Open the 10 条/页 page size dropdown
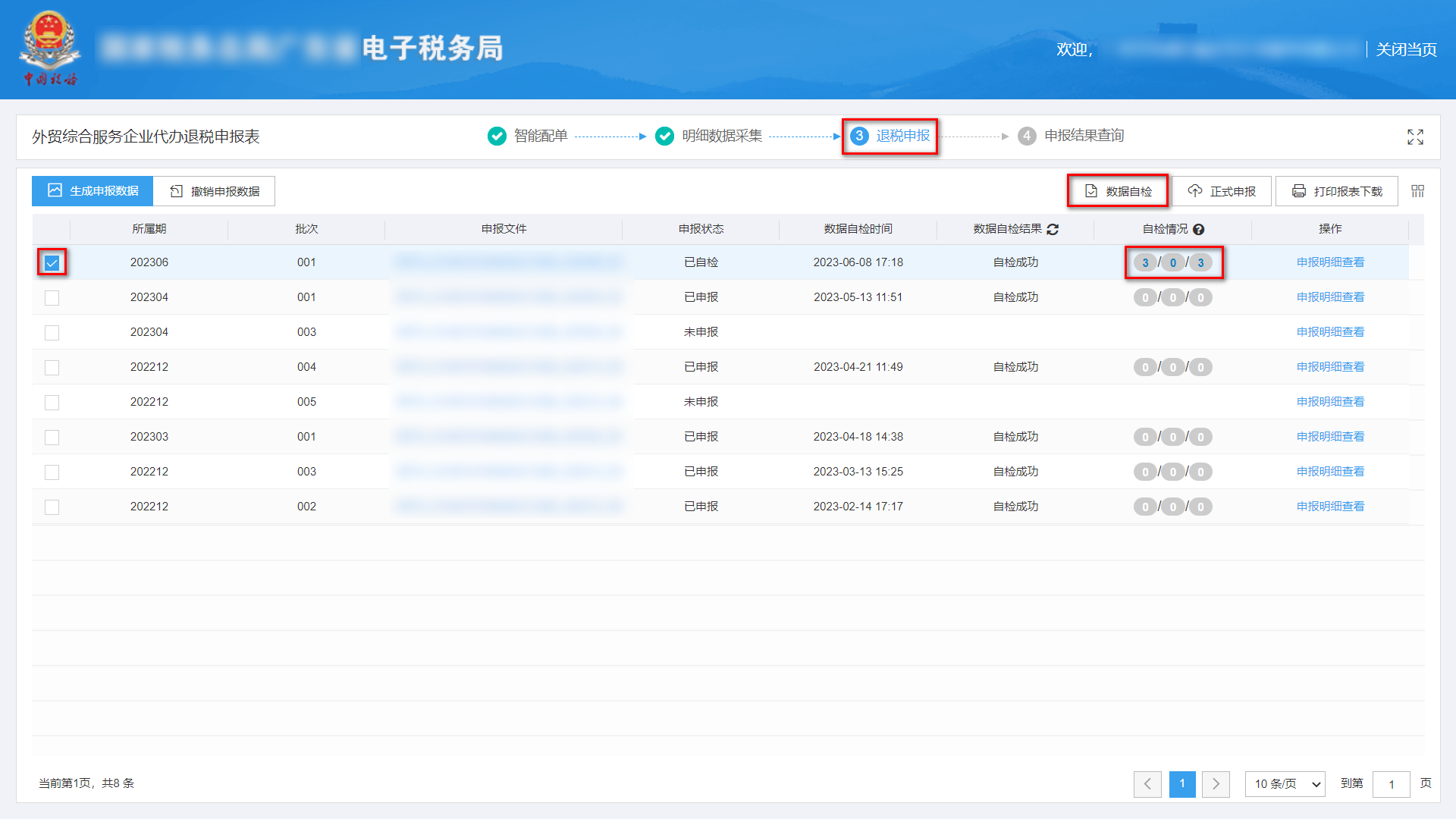Viewport: 1456px width, 819px height. click(x=1285, y=784)
